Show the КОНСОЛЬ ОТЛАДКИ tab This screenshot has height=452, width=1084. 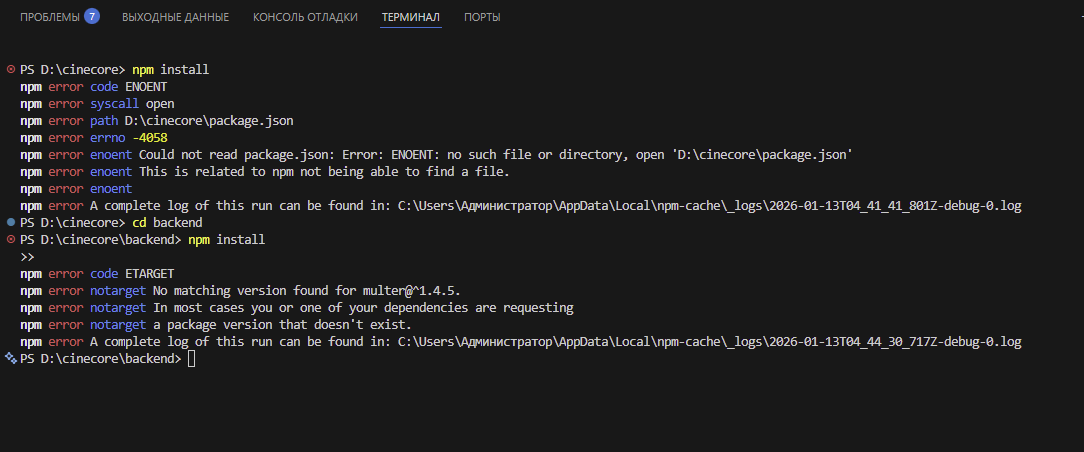(305, 17)
